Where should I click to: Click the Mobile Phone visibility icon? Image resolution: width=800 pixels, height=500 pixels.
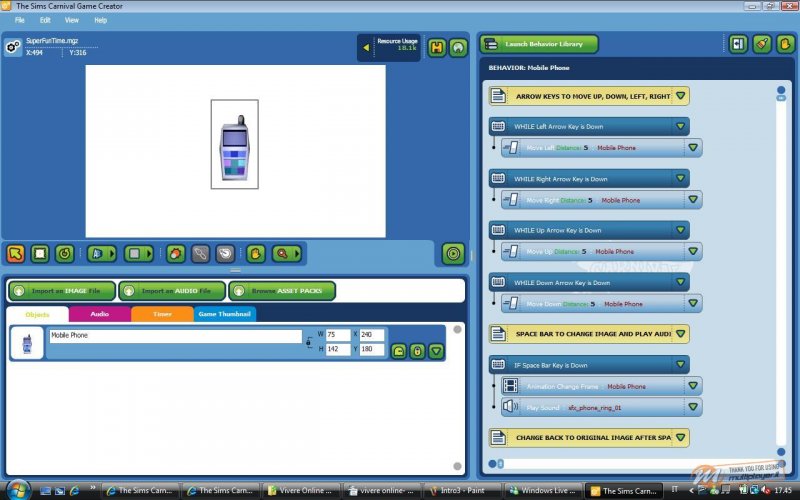click(x=398, y=351)
